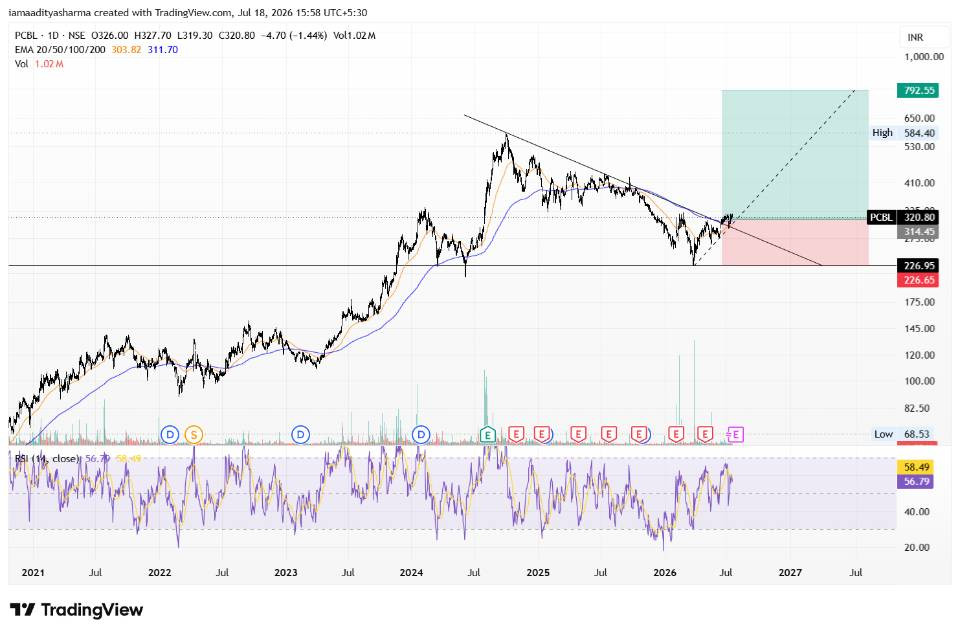
Task: Click the EMA 20/50/100/200 indicator legend
Action: pos(60,50)
